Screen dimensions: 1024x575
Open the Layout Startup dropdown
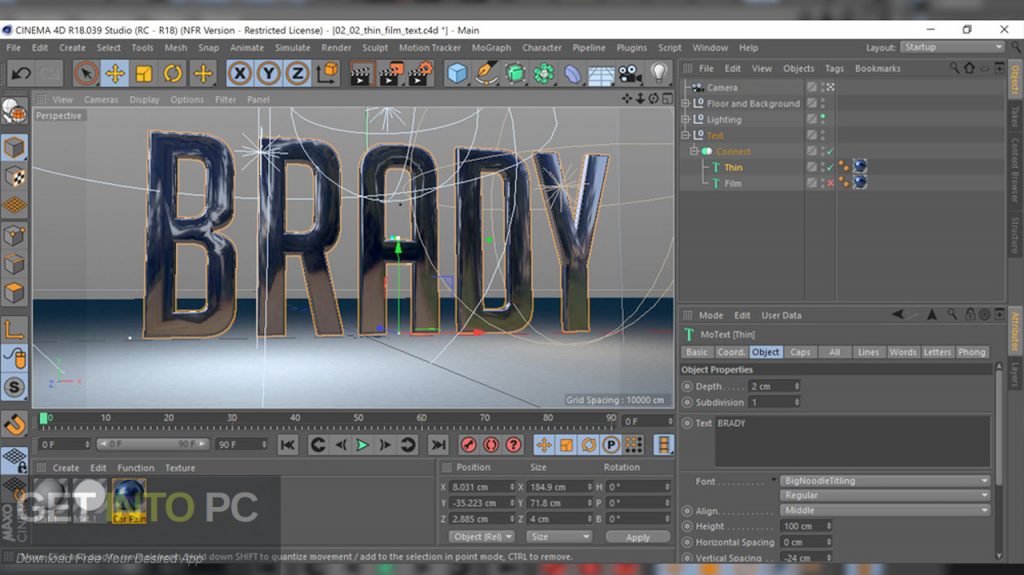click(951, 47)
